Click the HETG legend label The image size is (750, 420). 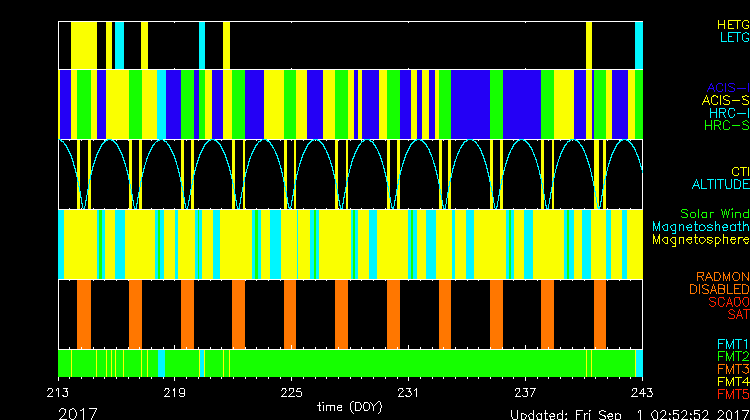(732, 24)
